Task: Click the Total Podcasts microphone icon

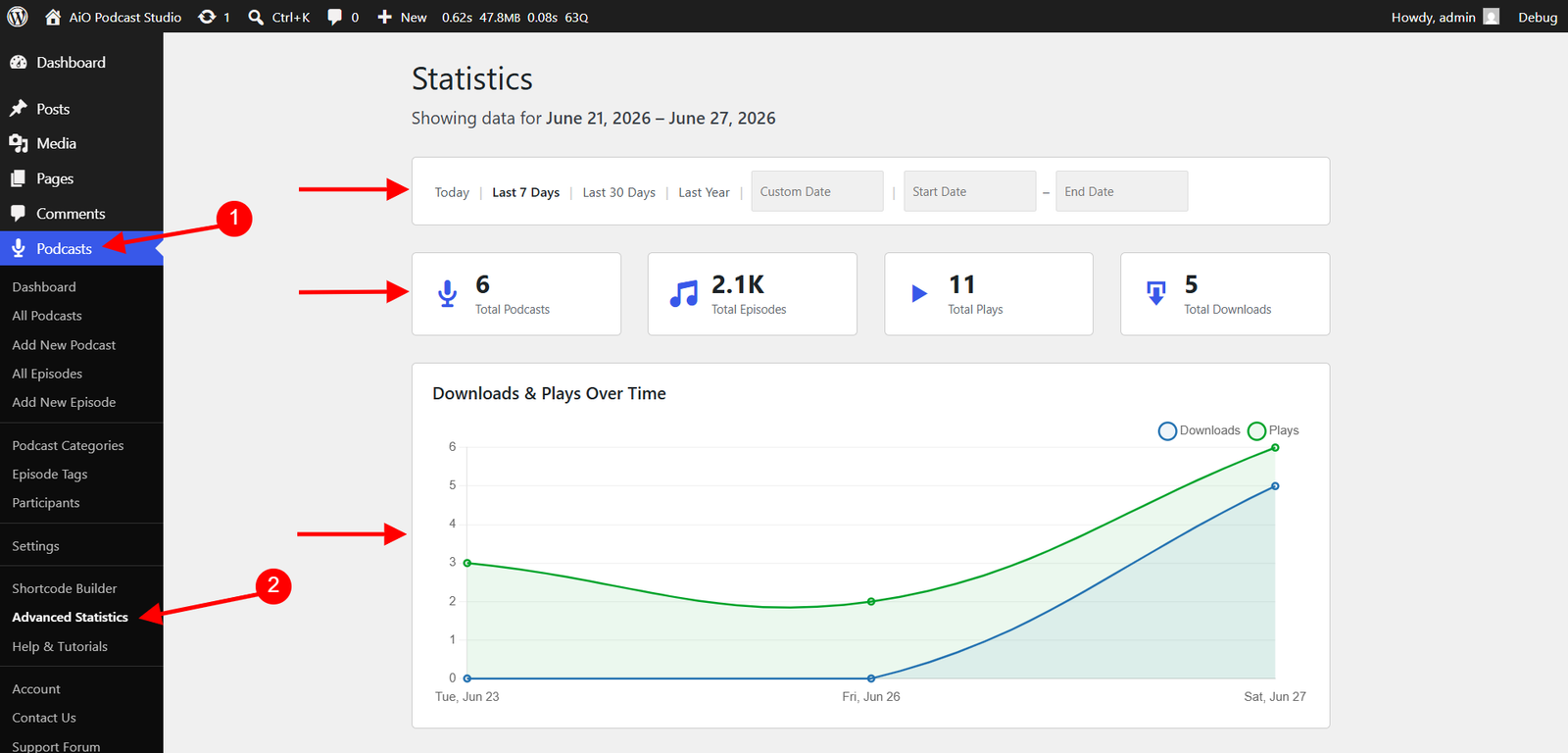Action: pos(448,294)
